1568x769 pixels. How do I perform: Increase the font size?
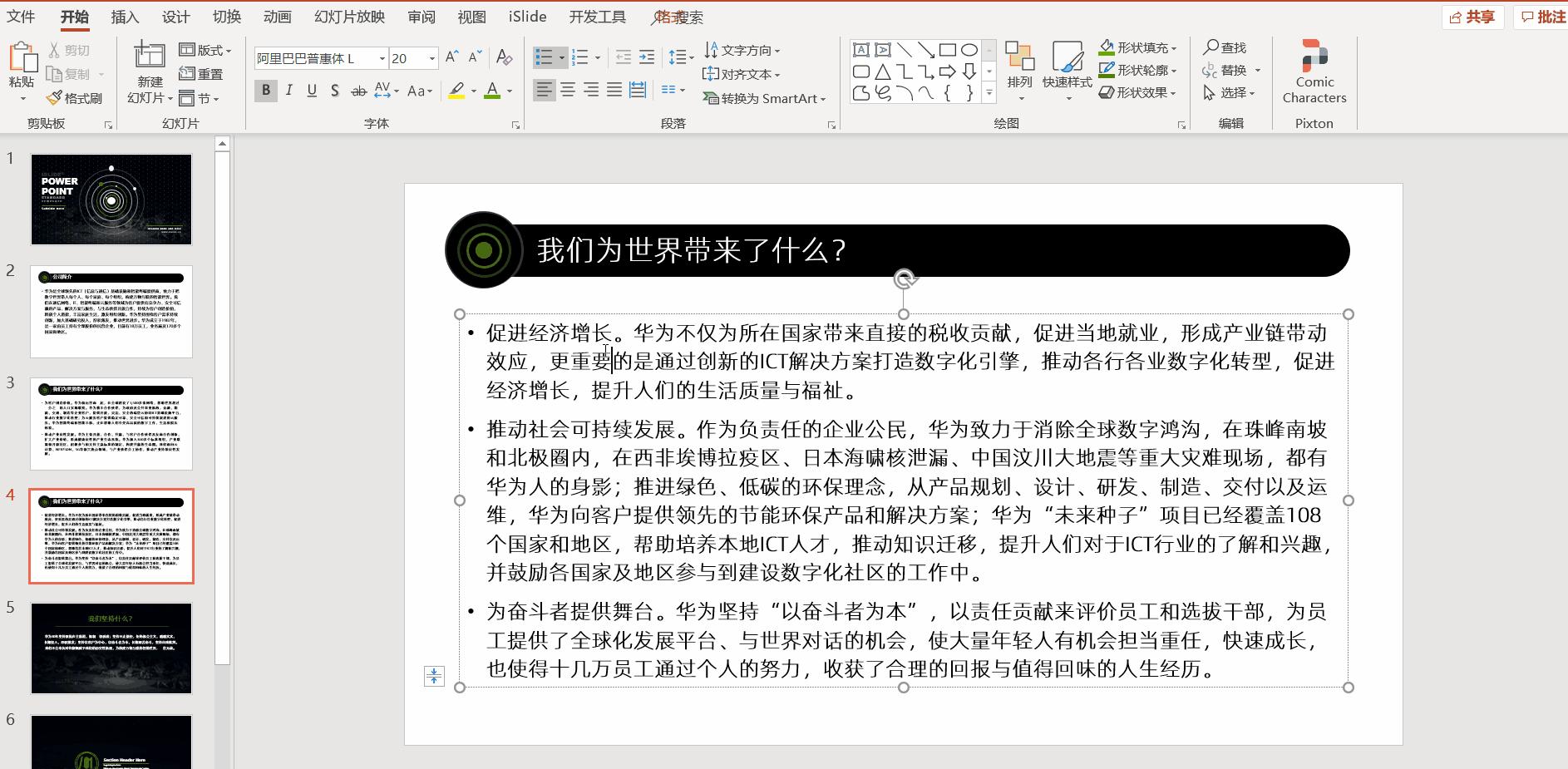point(451,57)
